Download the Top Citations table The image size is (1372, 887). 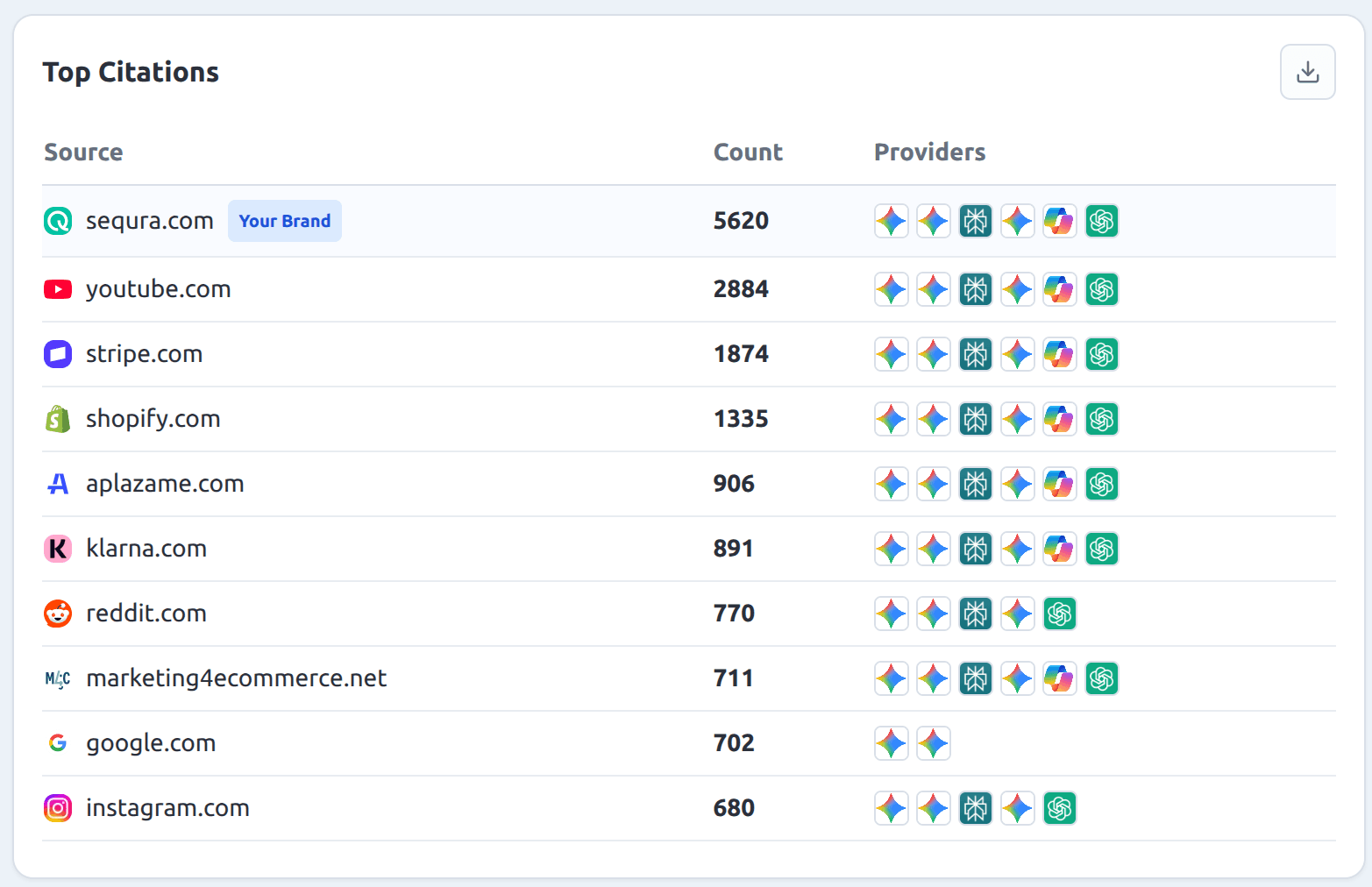click(x=1307, y=72)
